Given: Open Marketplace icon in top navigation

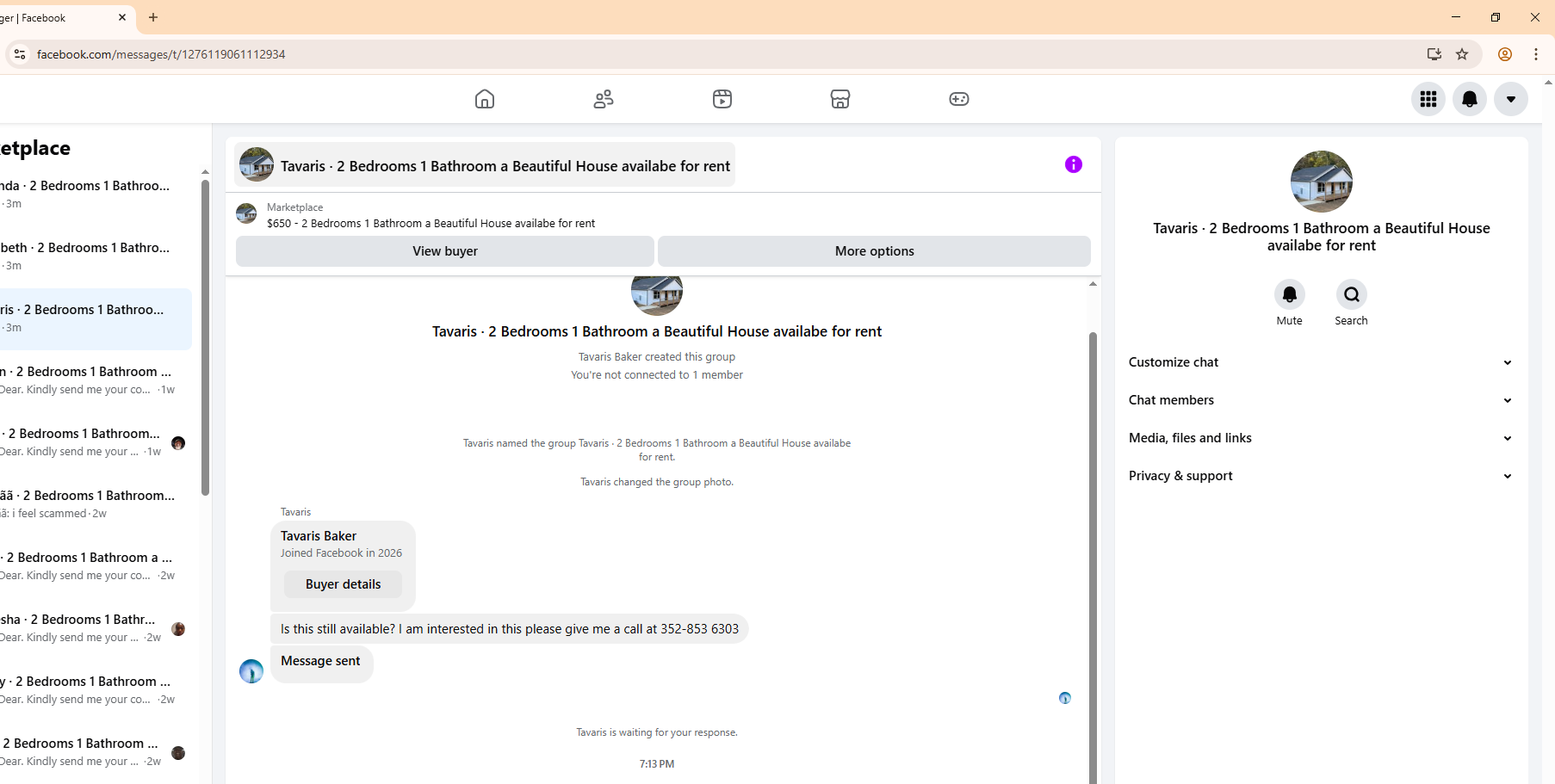Looking at the screenshot, I should (x=840, y=99).
